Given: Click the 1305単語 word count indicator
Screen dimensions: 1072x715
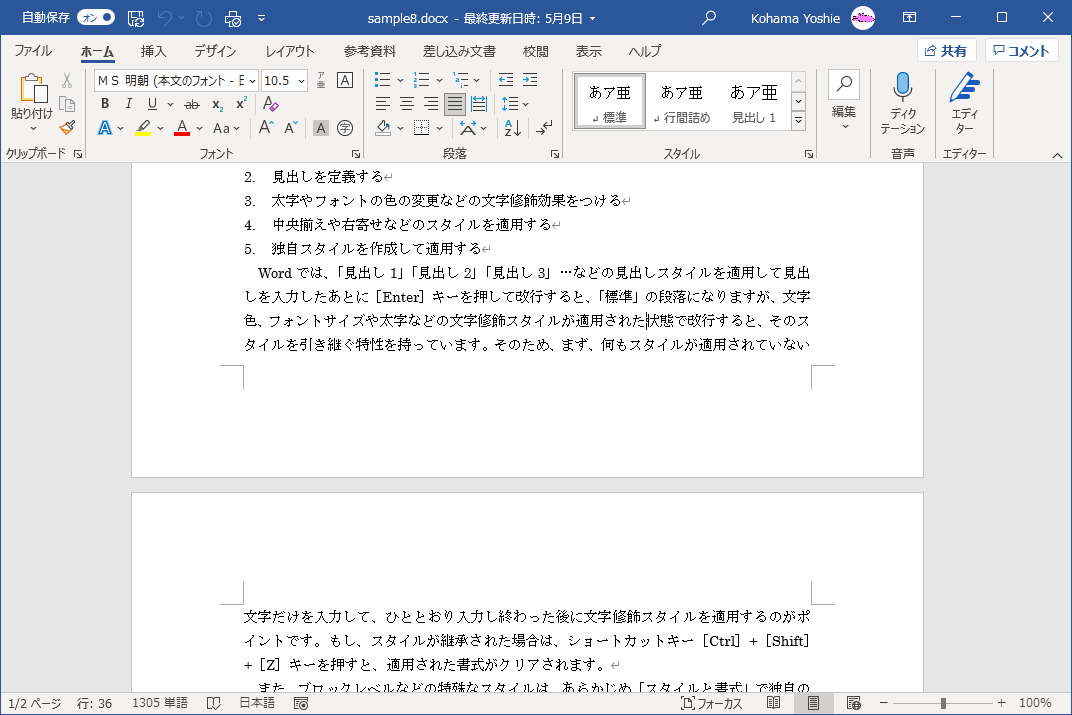Looking at the screenshot, I should 160,704.
